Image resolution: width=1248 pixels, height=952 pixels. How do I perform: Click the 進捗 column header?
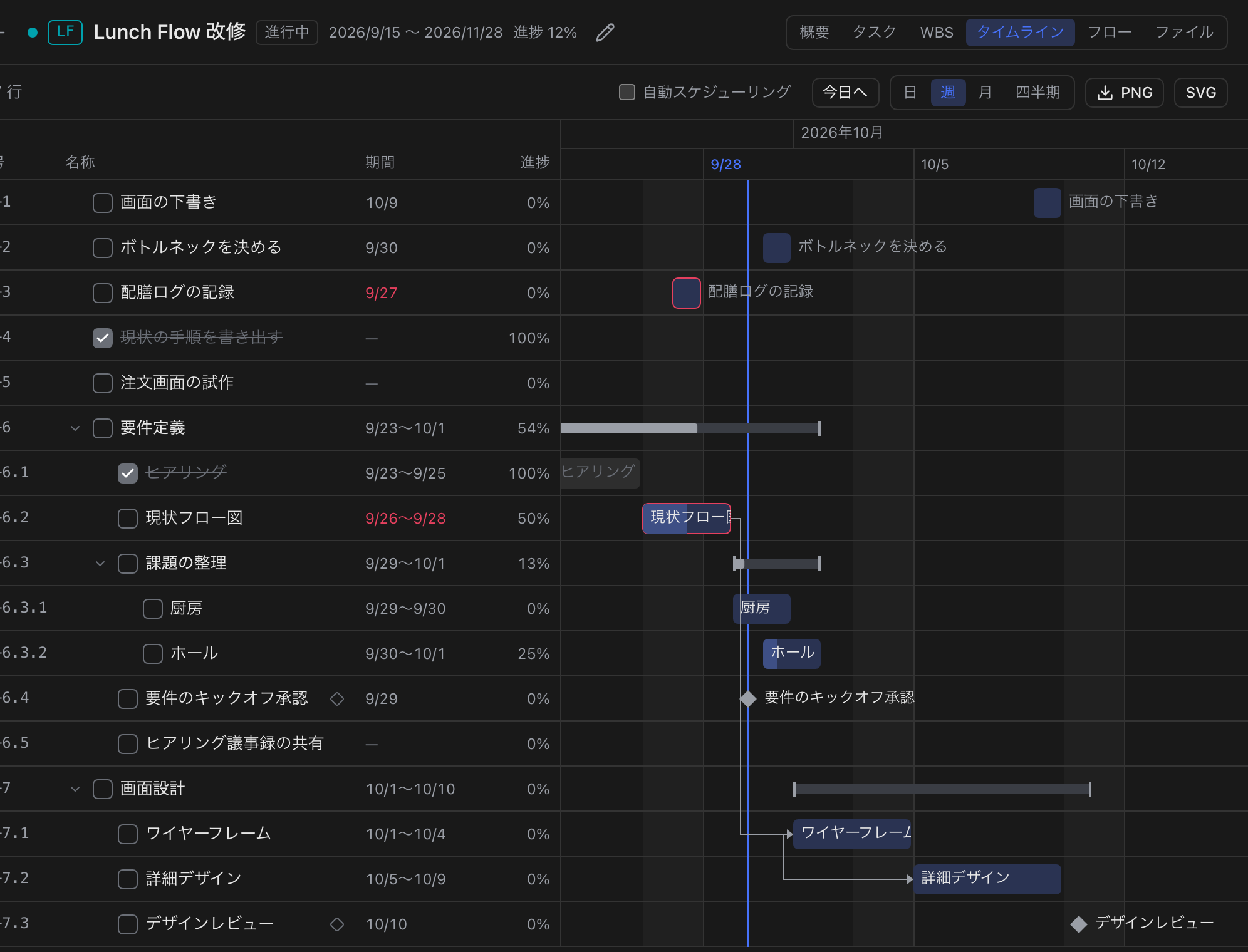[535, 163]
